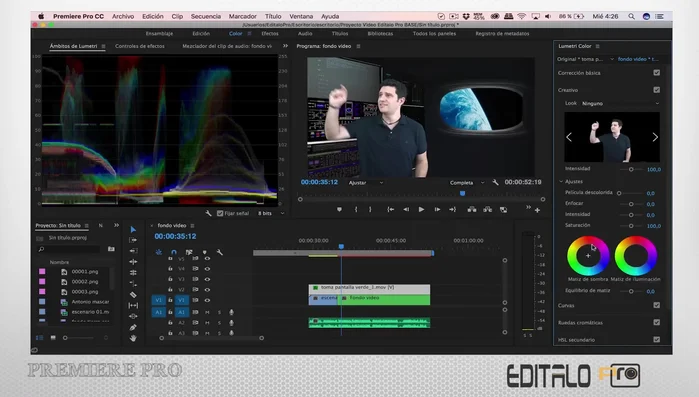This screenshot has height=397, width=699.
Task: Play the Program monitor video
Action: click(421, 209)
